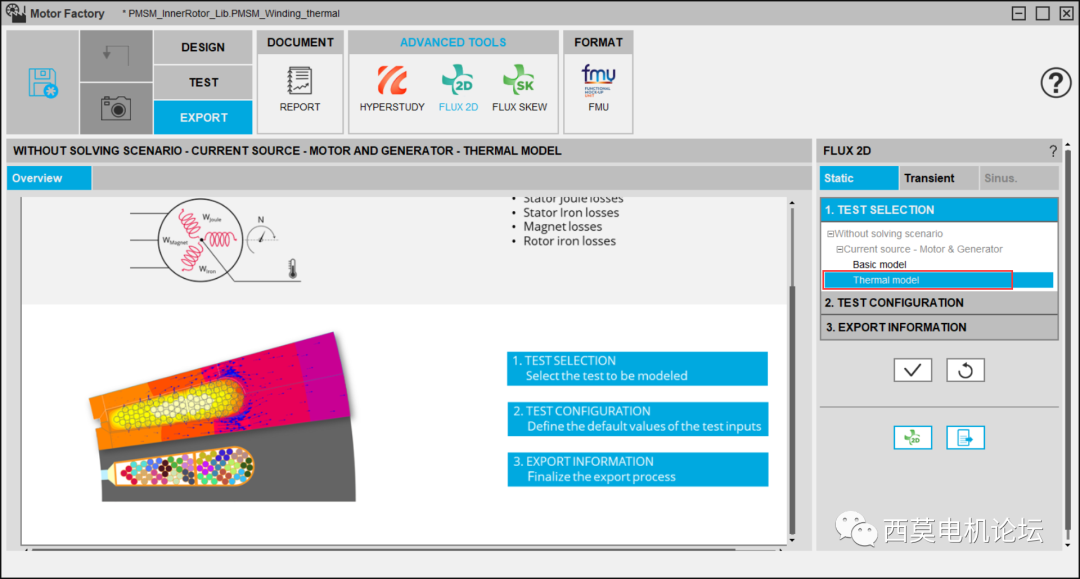Select the Sinus. application tab

pyautogui.click(x=1019, y=178)
